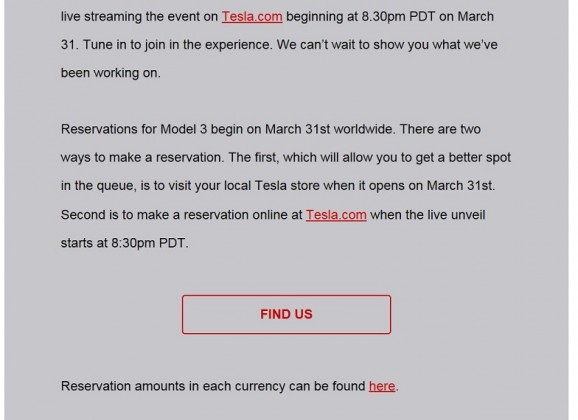Click the phrase "in the queue"
Screen dimensions: 578x420
coord(98,186)
